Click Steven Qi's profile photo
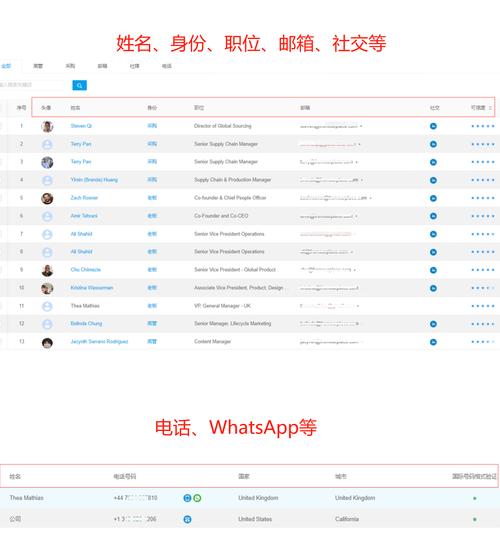The width and height of the screenshot is (500, 558). 47,126
